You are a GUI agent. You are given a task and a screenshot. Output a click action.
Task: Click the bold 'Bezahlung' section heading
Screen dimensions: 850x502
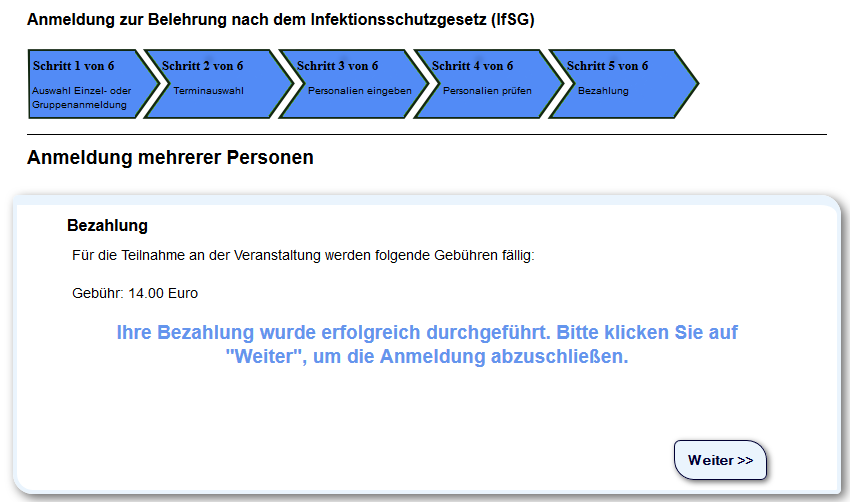tap(107, 226)
